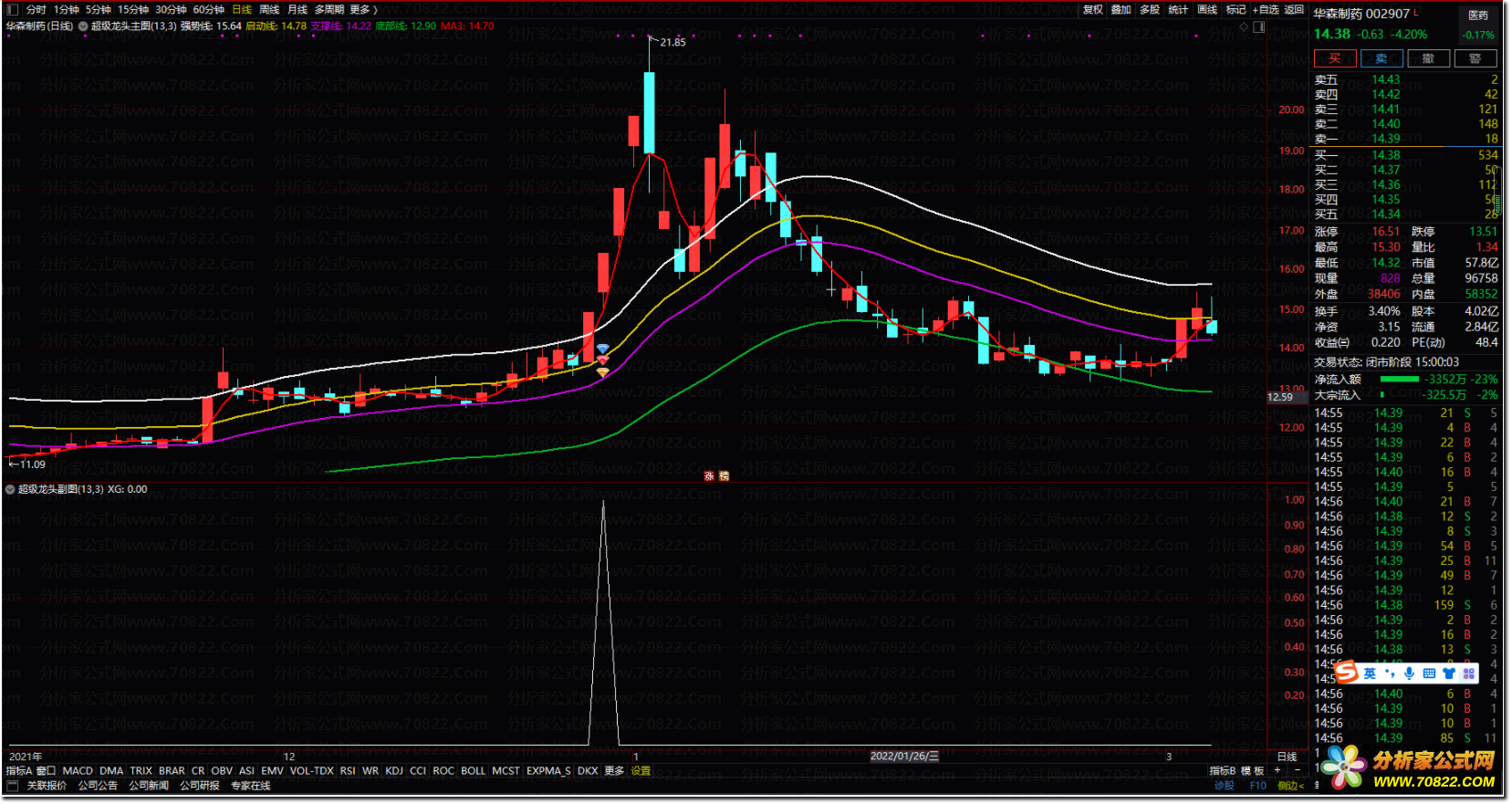The image size is (1512, 804).
Task: Open the 专家在线 tab
Action: point(251,787)
